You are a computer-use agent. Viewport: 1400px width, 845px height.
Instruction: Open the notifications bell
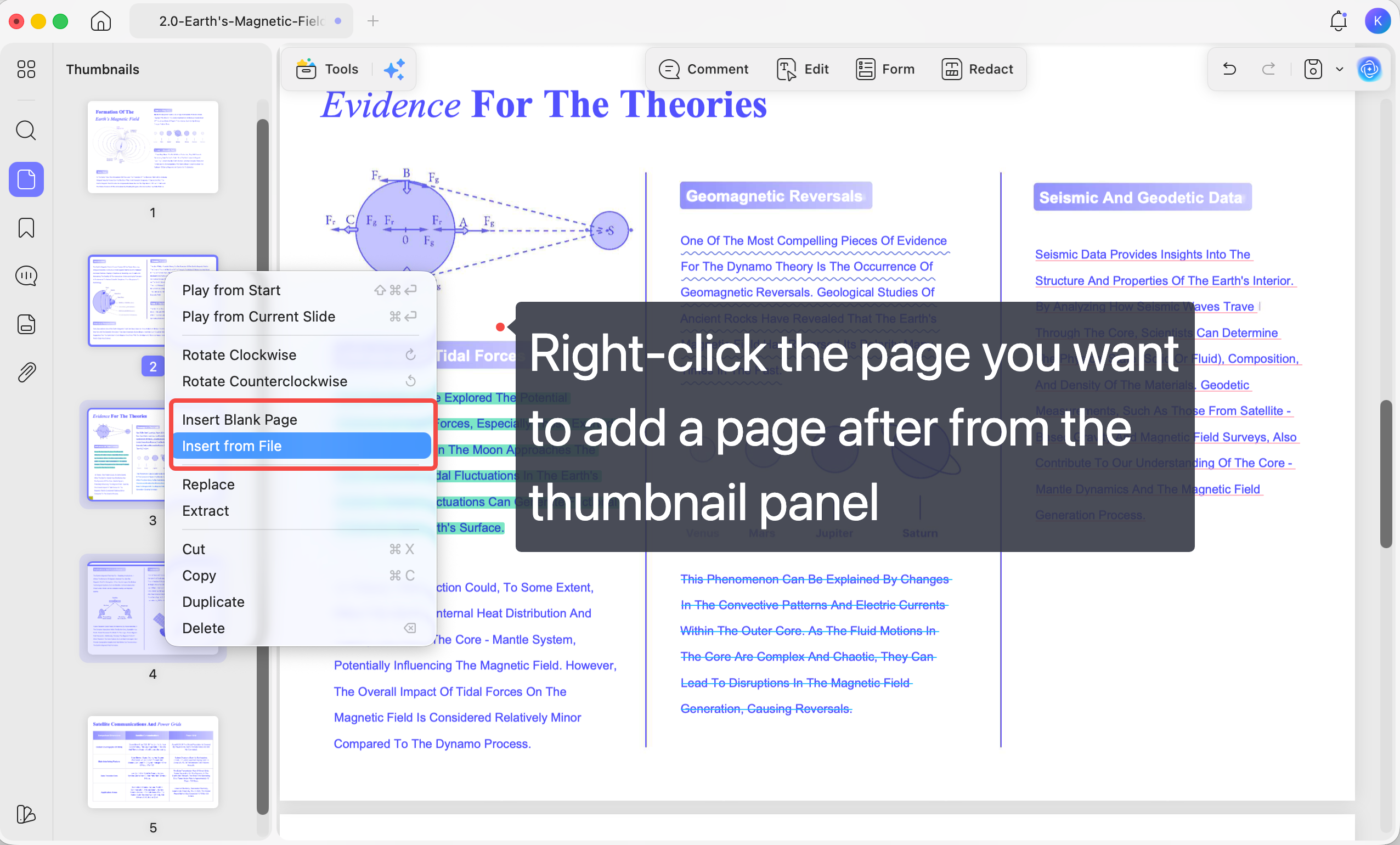pos(1338,21)
